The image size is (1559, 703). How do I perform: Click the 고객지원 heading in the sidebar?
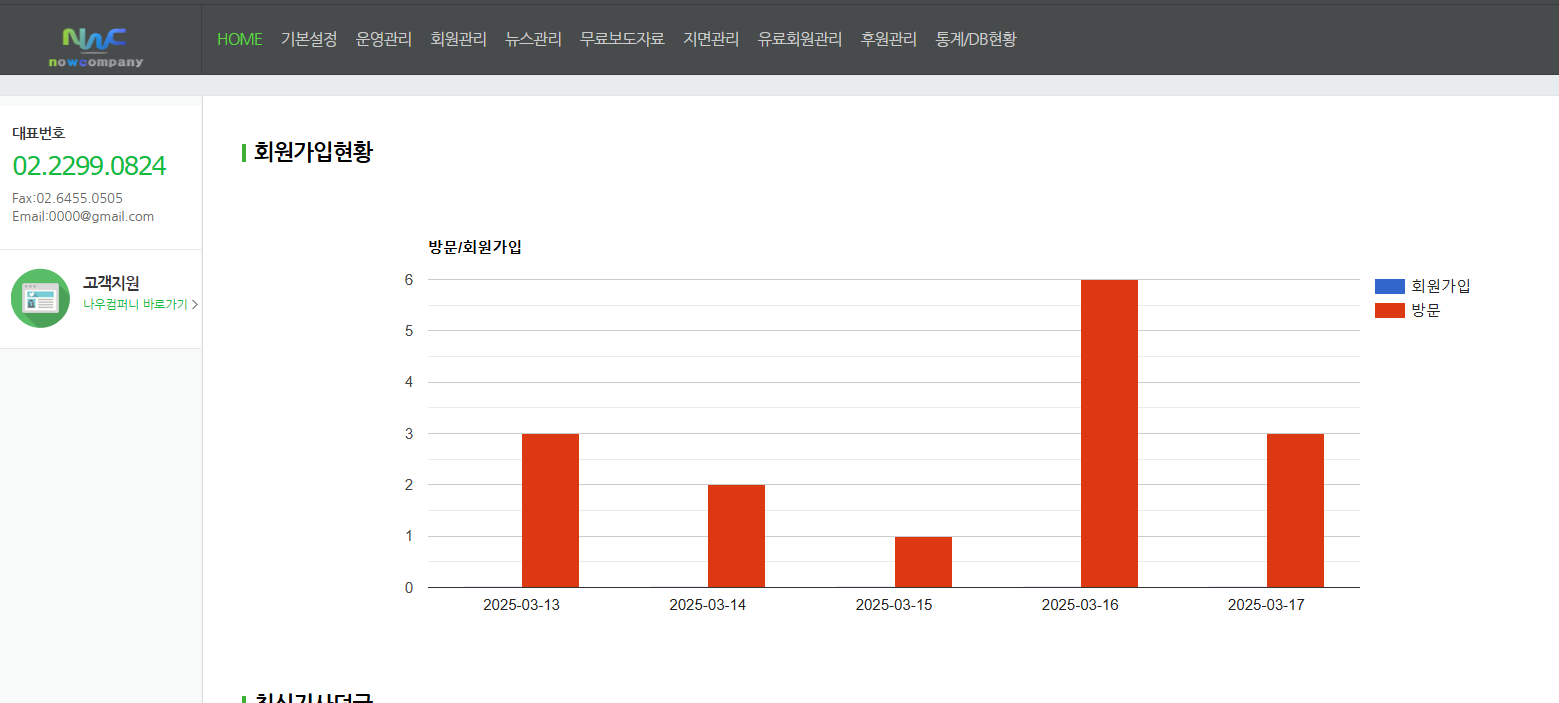point(111,283)
